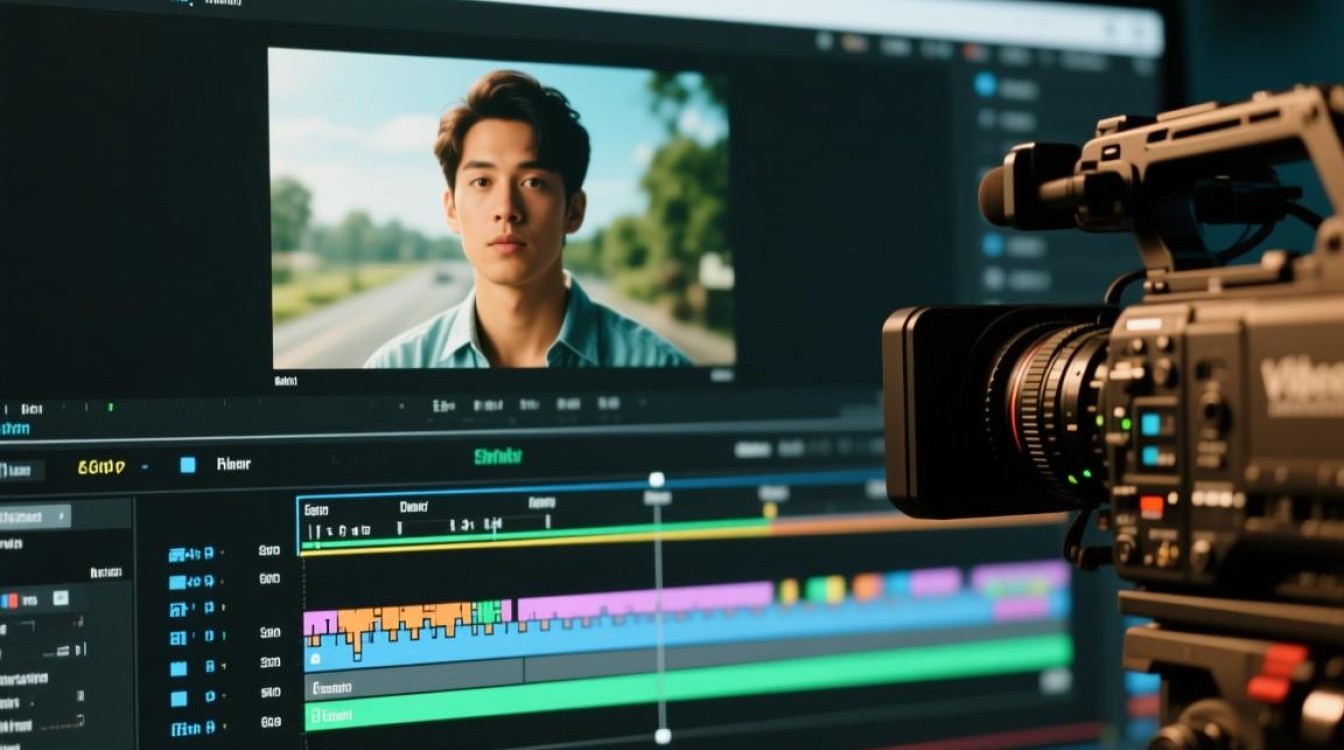Image resolution: width=1344 pixels, height=750 pixels.
Task: Click the topmost blue circle icon in right panel
Action: [986, 85]
